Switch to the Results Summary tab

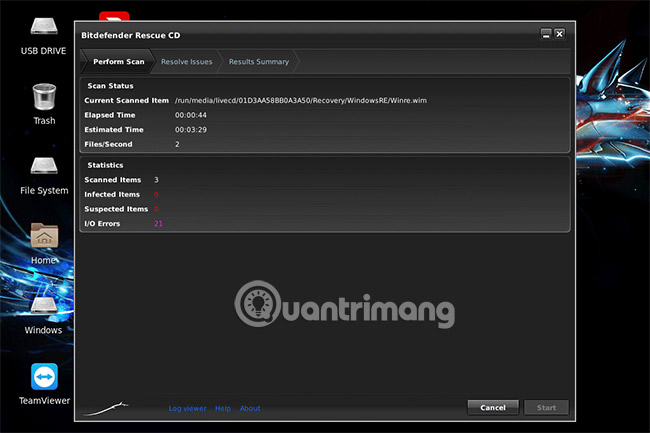pos(259,62)
